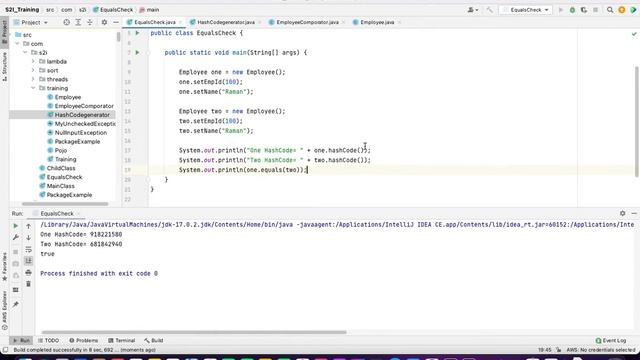Screen dimensions: 640x360
Task: Switch to EqualsCheck.java editor tab
Action: pyautogui.click(x=155, y=22)
